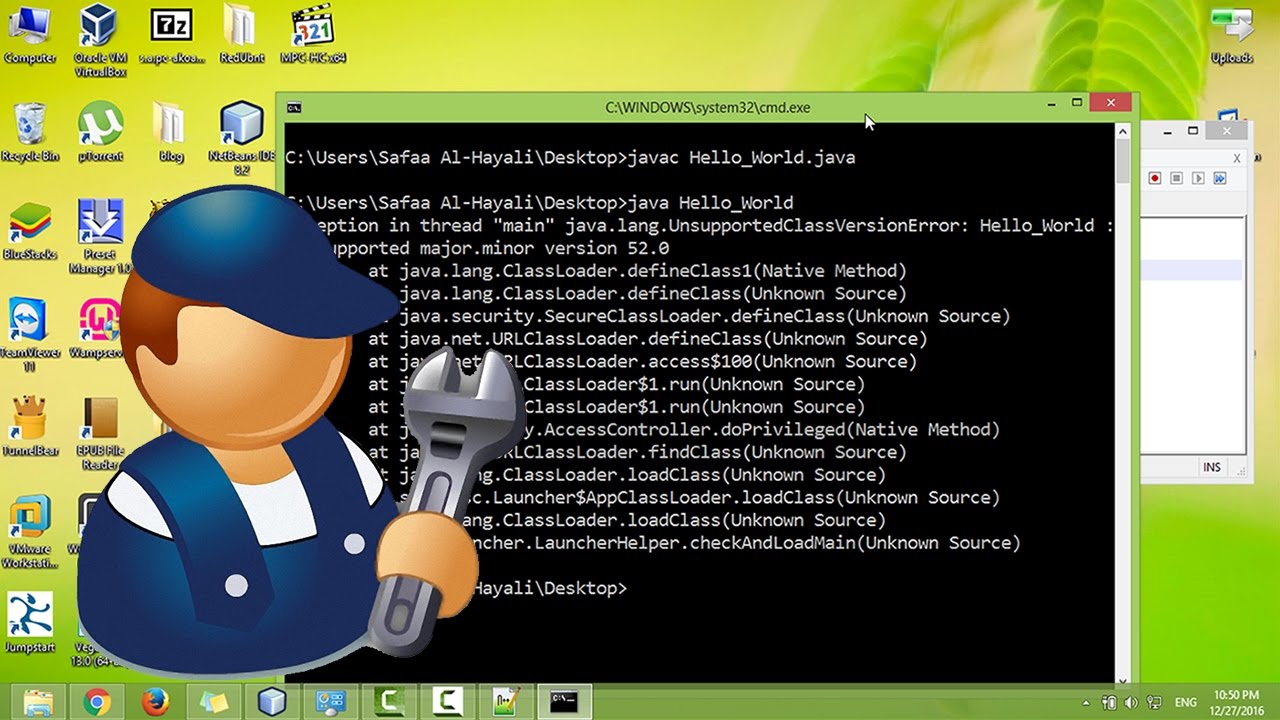
Task: Launch the Jumpstart desktop shortcut
Action: click(30, 621)
